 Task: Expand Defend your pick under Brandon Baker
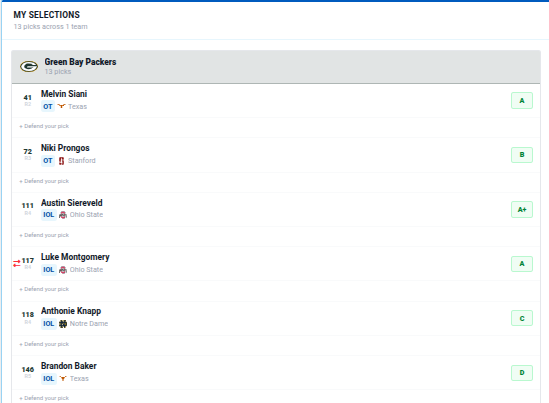(44, 398)
